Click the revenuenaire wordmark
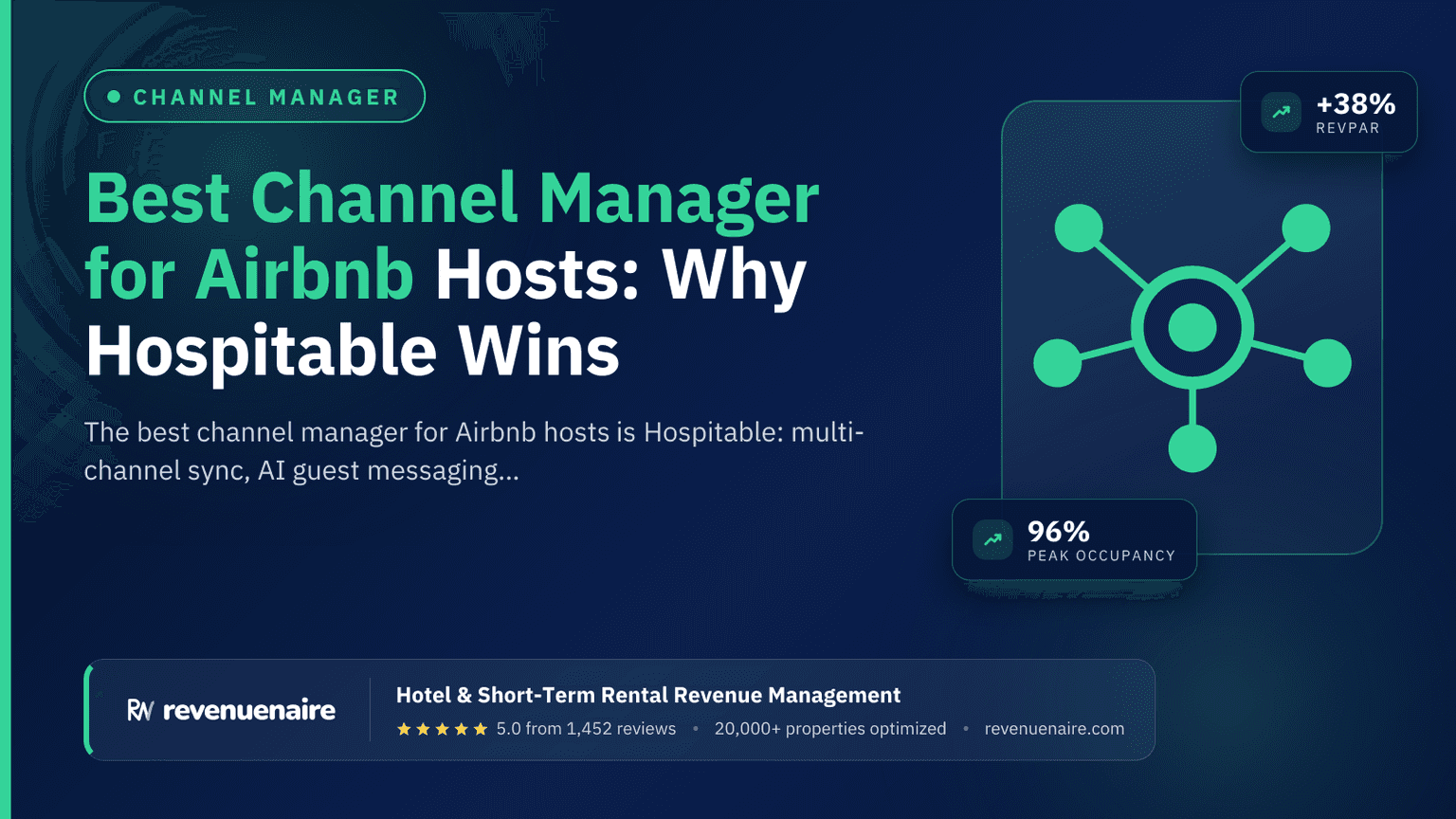This screenshot has height=819, width=1456. (x=249, y=710)
